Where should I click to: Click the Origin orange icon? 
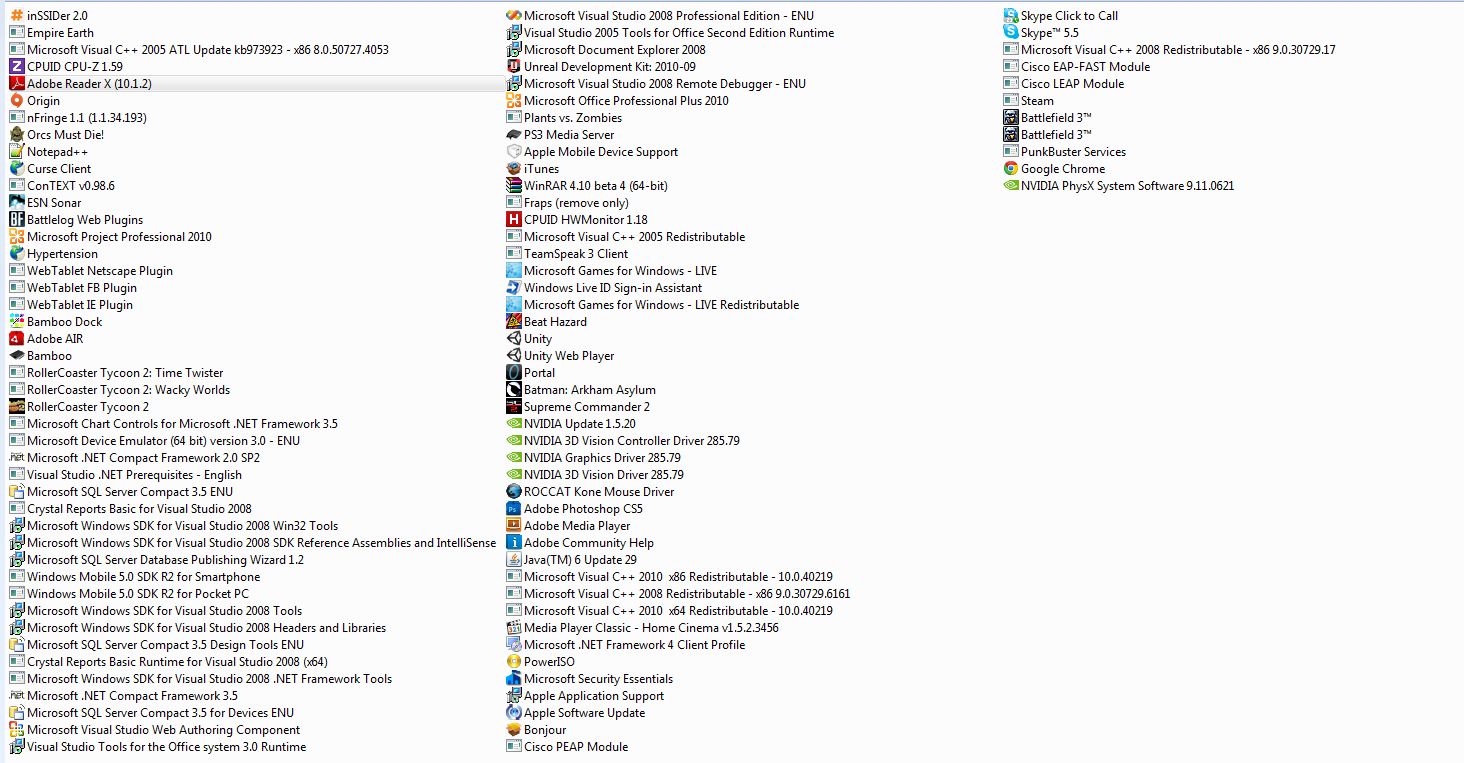click(x=17, y=101)
